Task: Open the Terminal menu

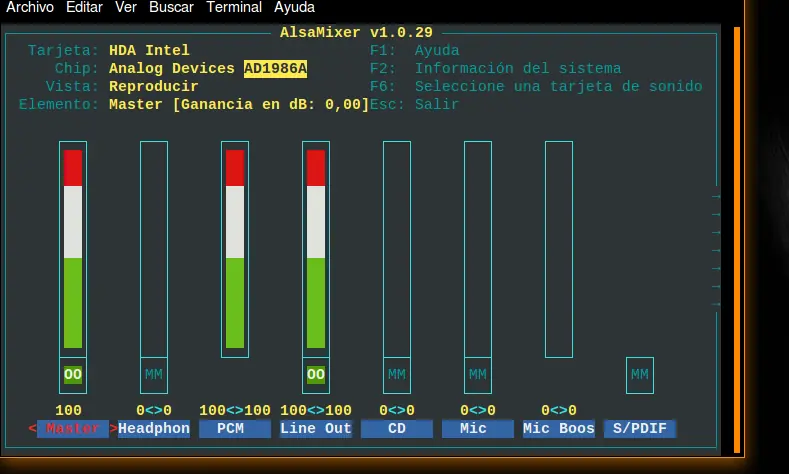Action: coord(234,8)
